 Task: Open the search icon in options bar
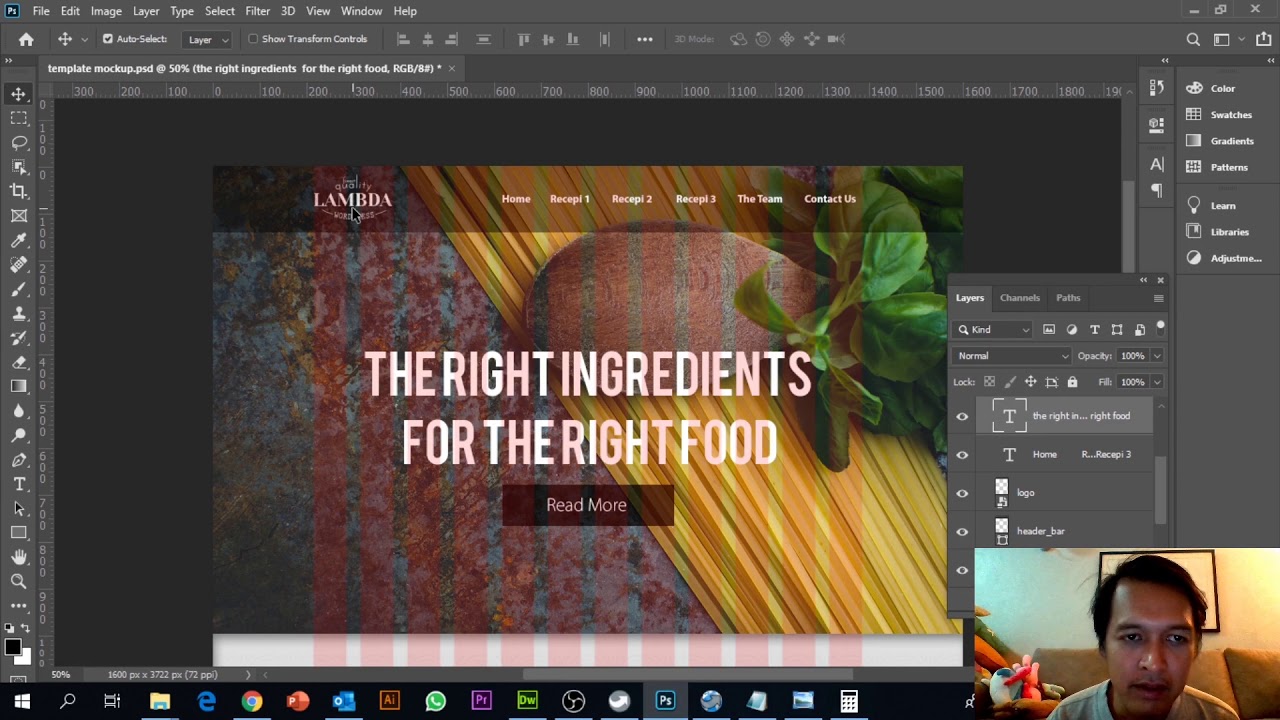click(1193, 39)
